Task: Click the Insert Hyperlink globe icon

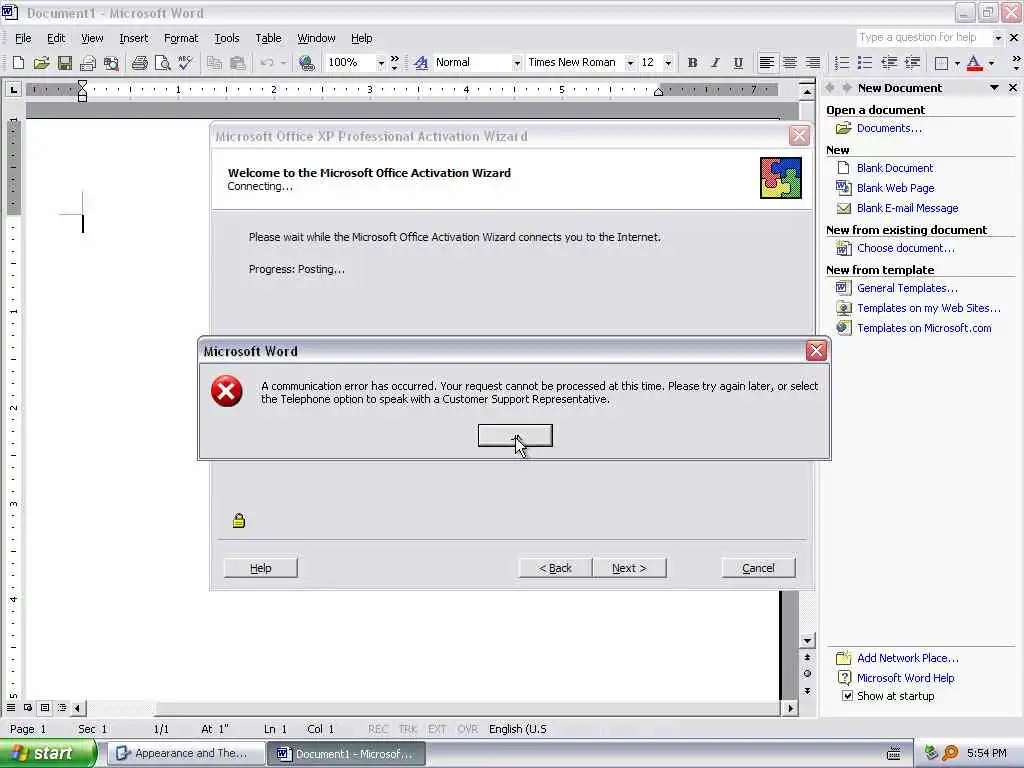Action: 306,63
